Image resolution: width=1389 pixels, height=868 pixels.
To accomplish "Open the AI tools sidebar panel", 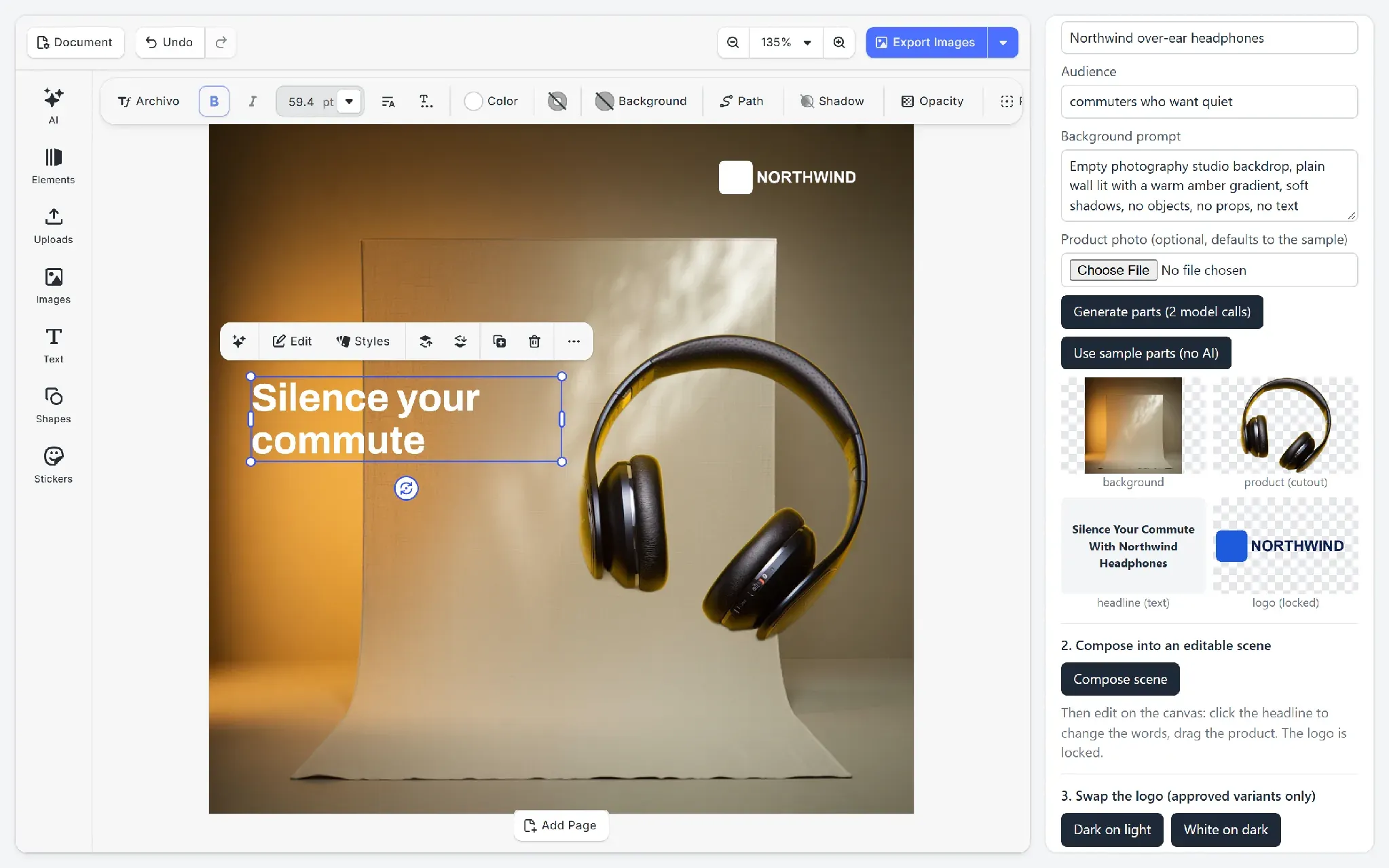I will tap(53, 105).
